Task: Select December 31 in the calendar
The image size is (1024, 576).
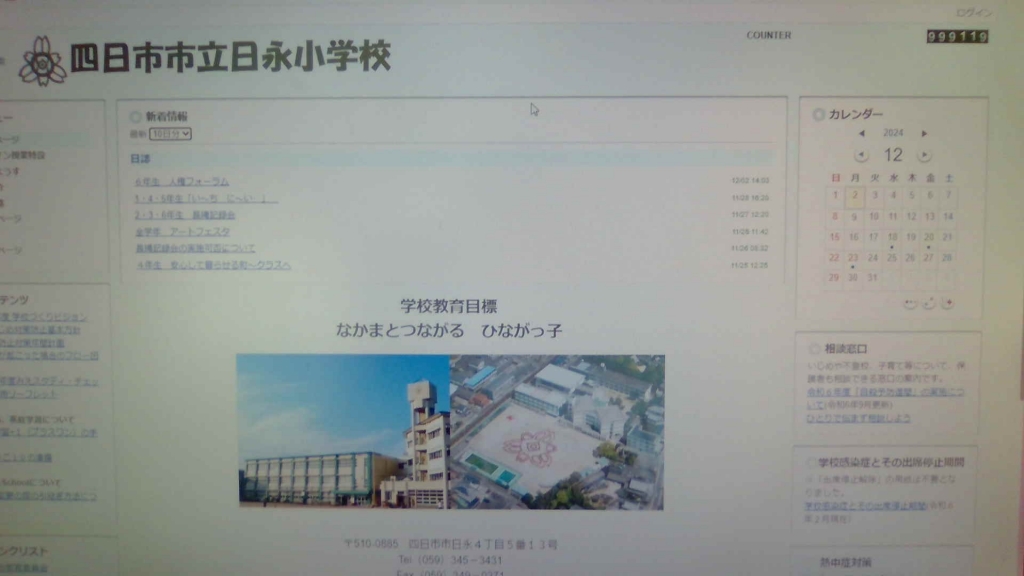Action: (x=872, y=278)
